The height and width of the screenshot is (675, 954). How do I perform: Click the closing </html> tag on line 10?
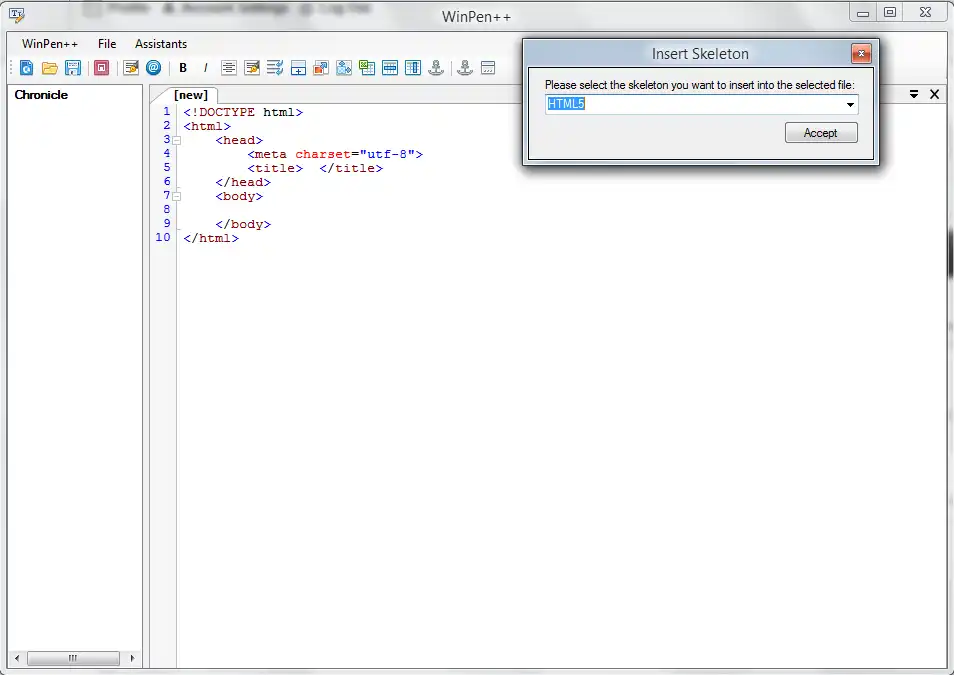(211, 238)
